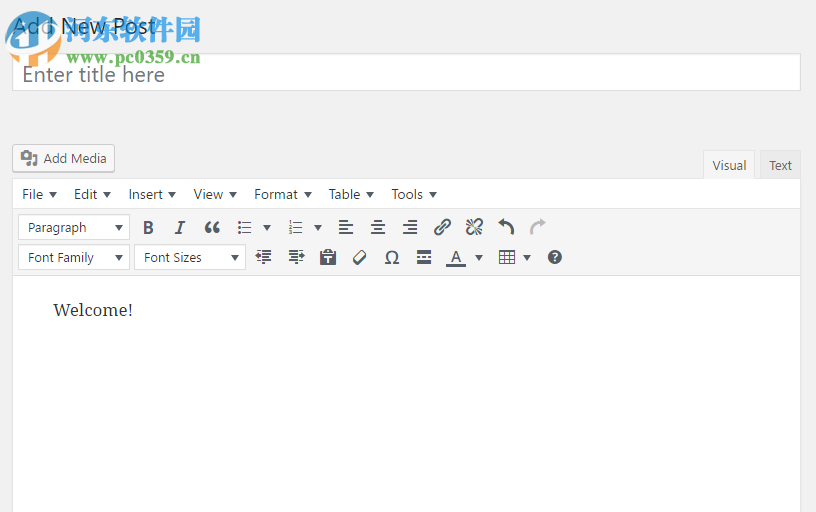Switch to the Visual editor tab
The height and width of the screenshot is (512, 816).
pyautogui.click(x=729, y=165)
